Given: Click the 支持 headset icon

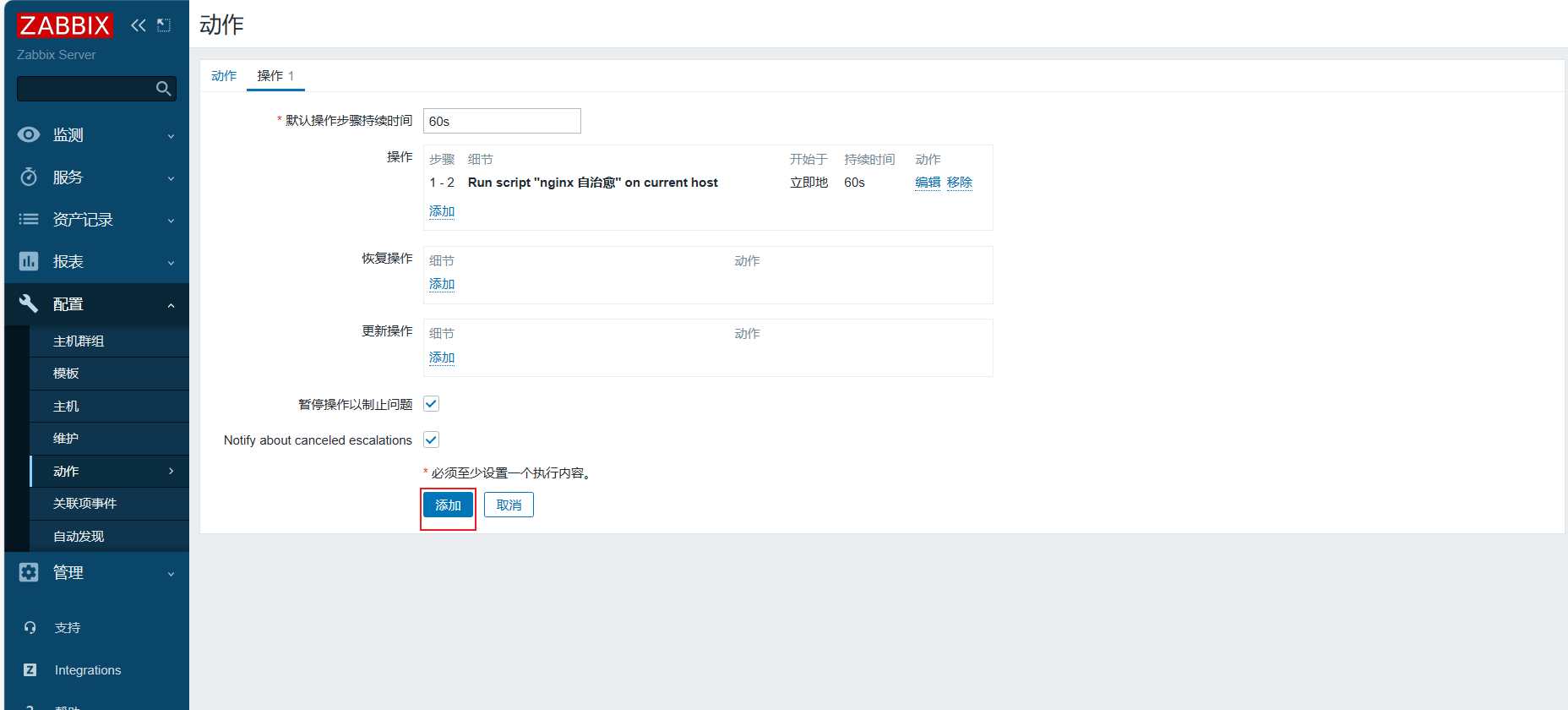Looking at the screenshot, I should pyautogui.click(x=30, y=628).
